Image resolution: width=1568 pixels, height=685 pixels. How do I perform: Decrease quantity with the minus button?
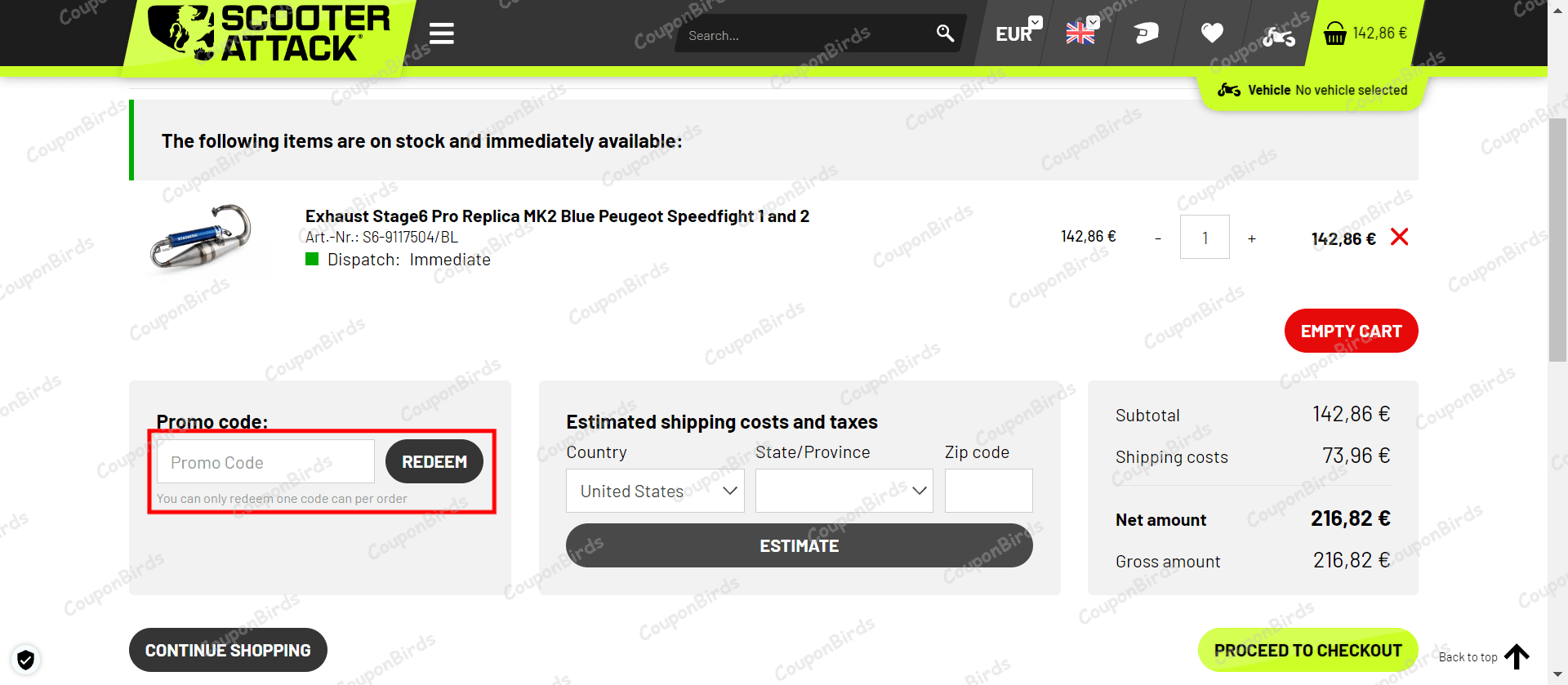pyautogui.click(x=1158, y=238)
